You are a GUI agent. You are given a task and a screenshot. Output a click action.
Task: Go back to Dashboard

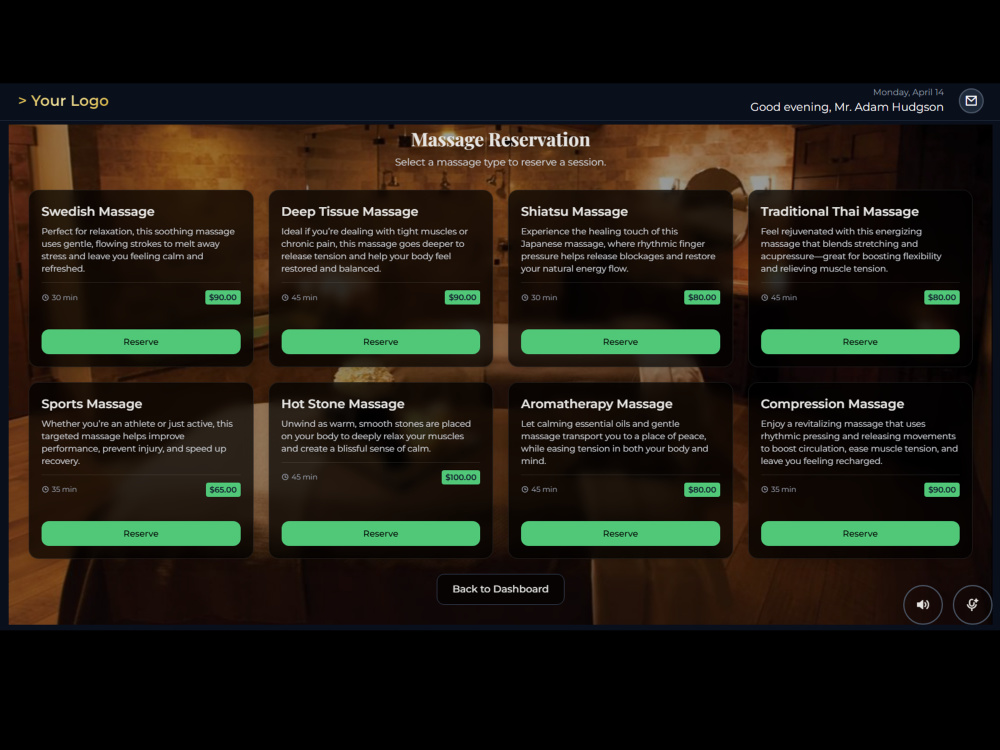click(x=501, y=589)
